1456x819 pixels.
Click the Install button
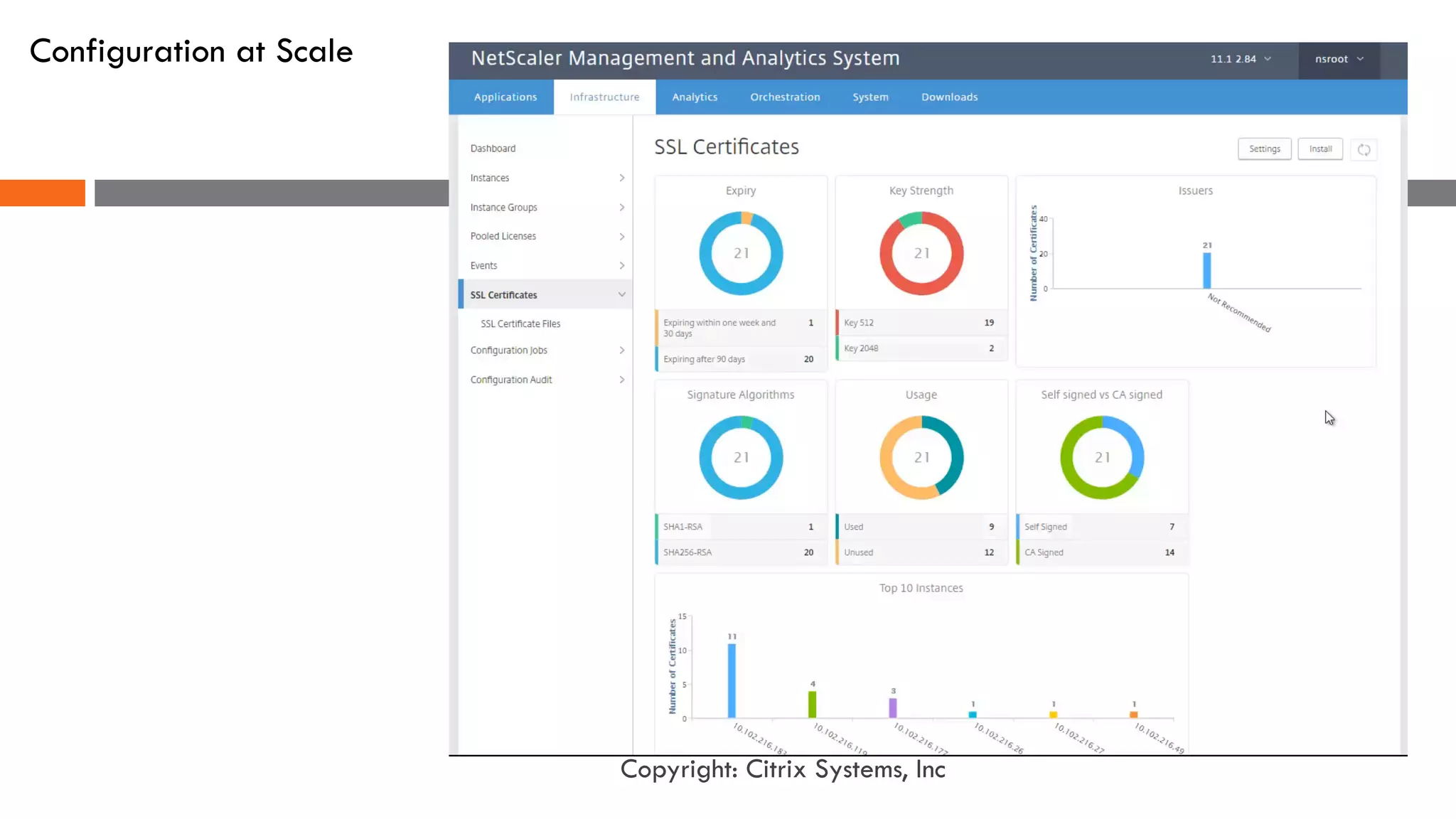point(1320,149)
